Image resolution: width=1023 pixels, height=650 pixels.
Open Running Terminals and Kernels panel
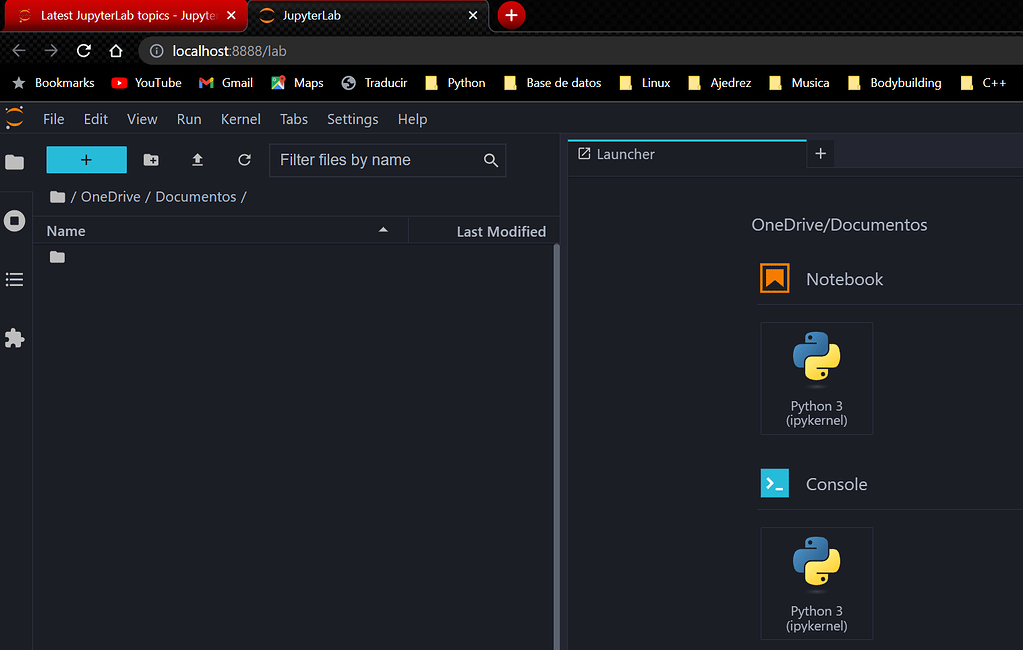tap(15, 221)
